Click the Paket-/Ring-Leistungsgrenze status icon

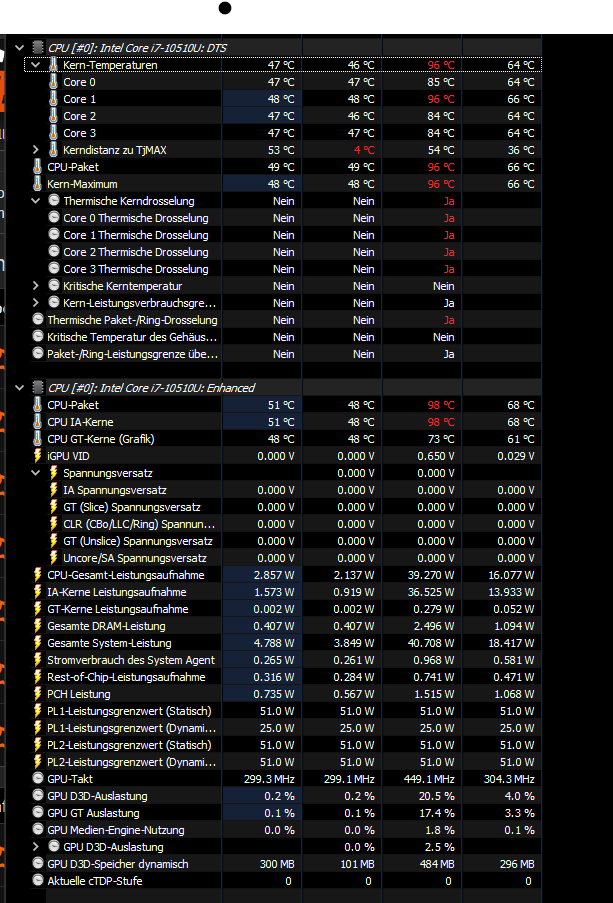(x=38, y=354)
